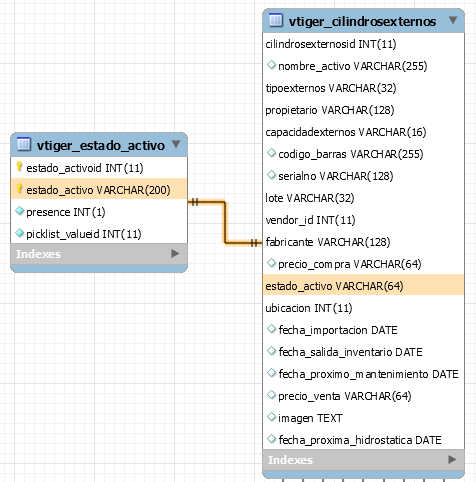
Task: Click diamond icon beside fecha_importacion DATE
Action: pos(271,329)
